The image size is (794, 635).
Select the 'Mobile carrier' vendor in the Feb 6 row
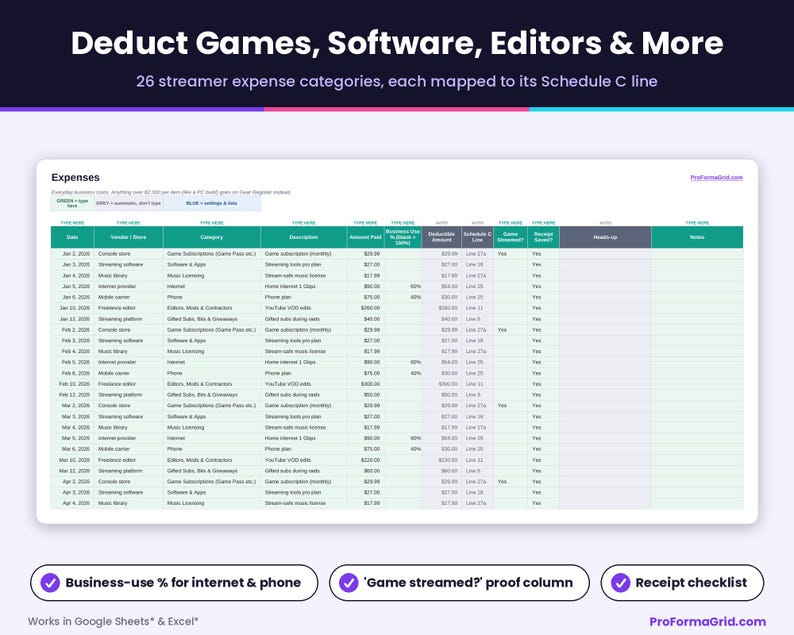[129, 373]
